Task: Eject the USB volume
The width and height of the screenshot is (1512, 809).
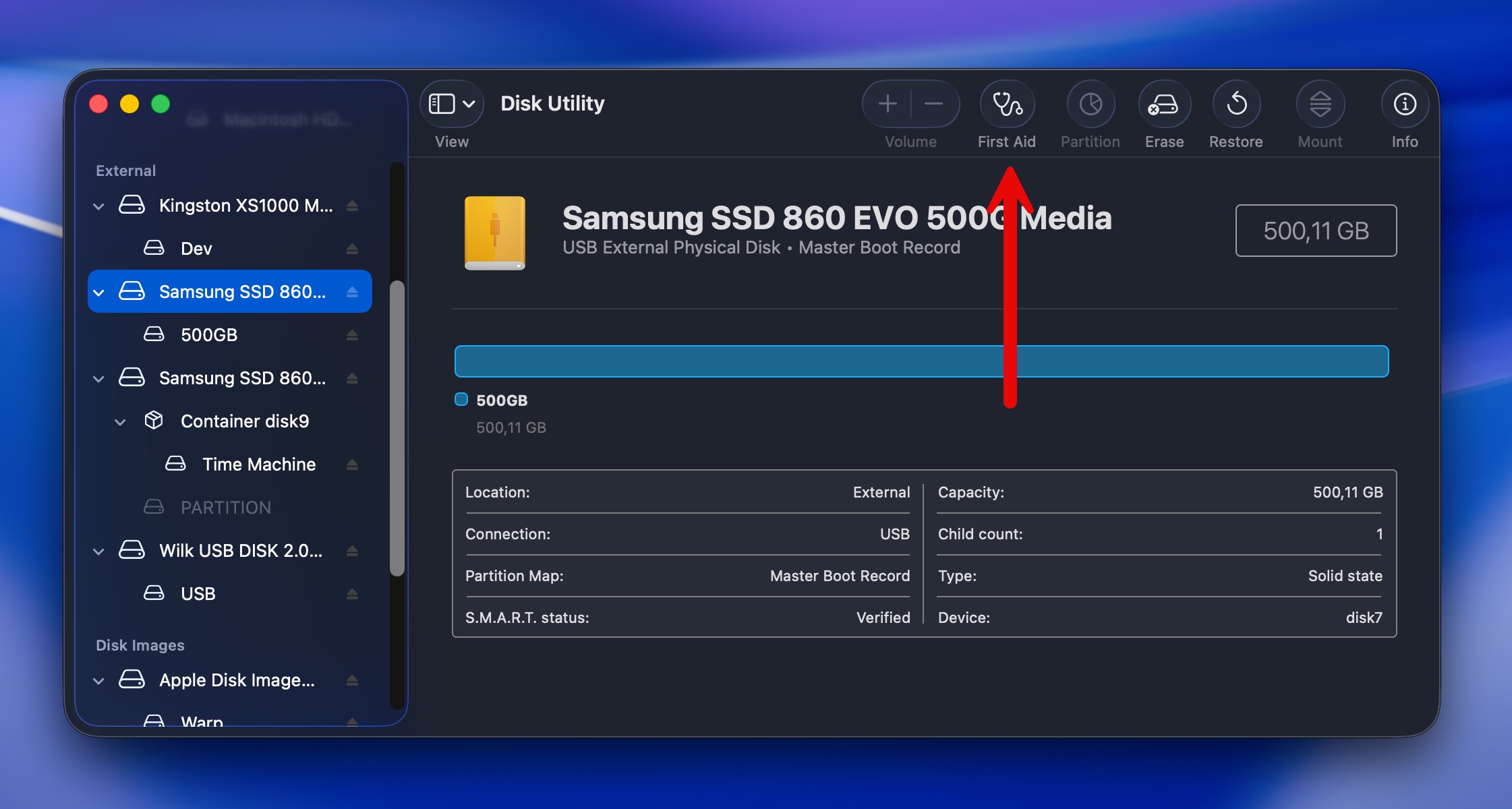Action: [x=352, y=594]
